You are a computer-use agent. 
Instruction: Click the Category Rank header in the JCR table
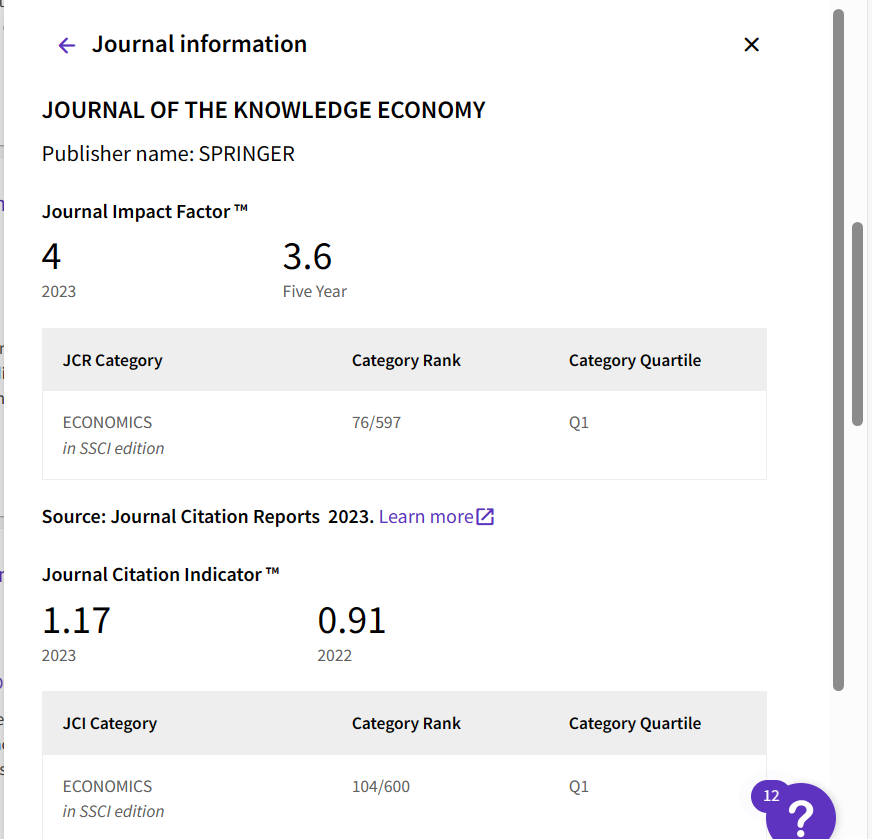click(406, 360)
